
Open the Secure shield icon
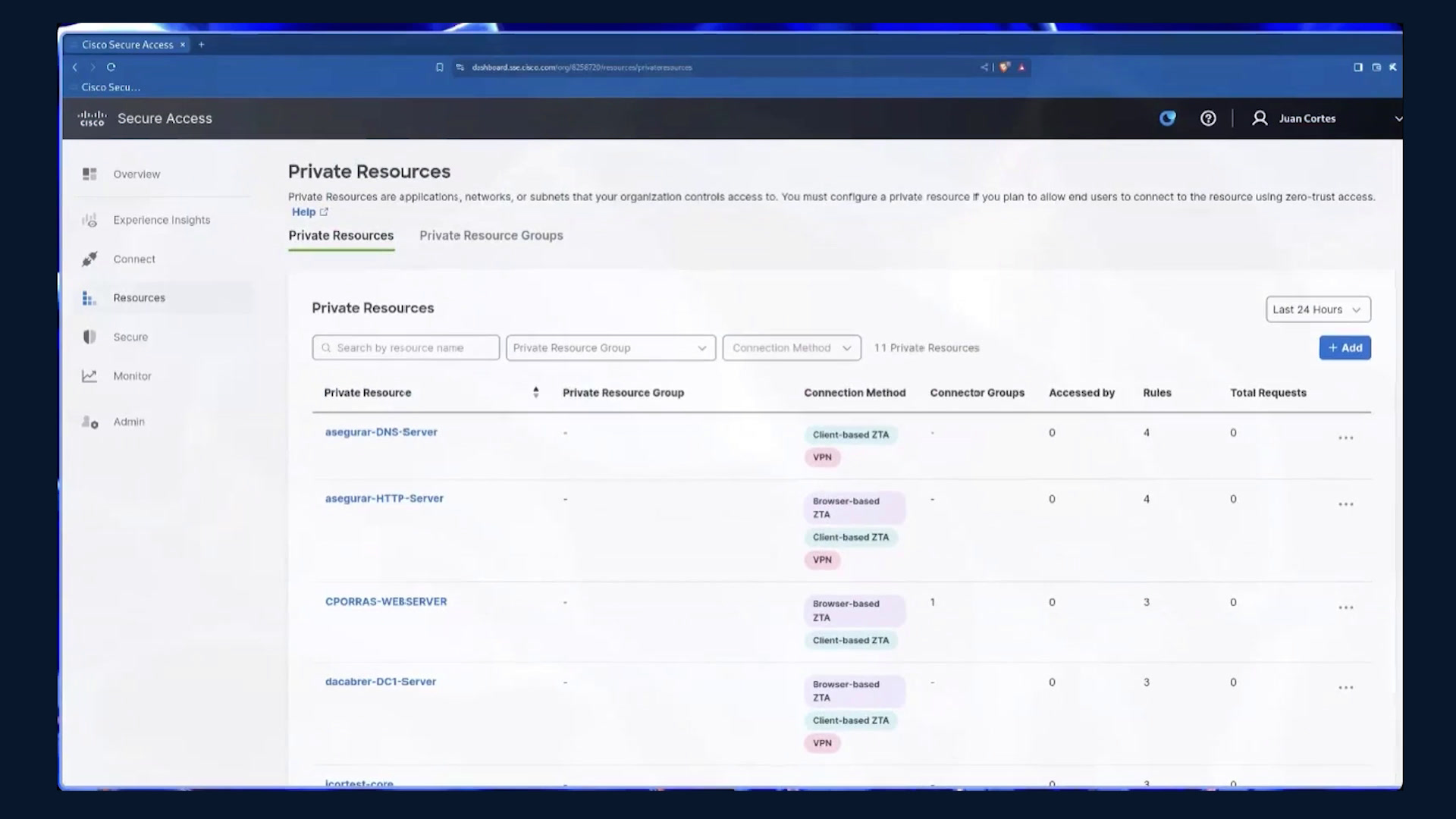(x=89, y=337)
